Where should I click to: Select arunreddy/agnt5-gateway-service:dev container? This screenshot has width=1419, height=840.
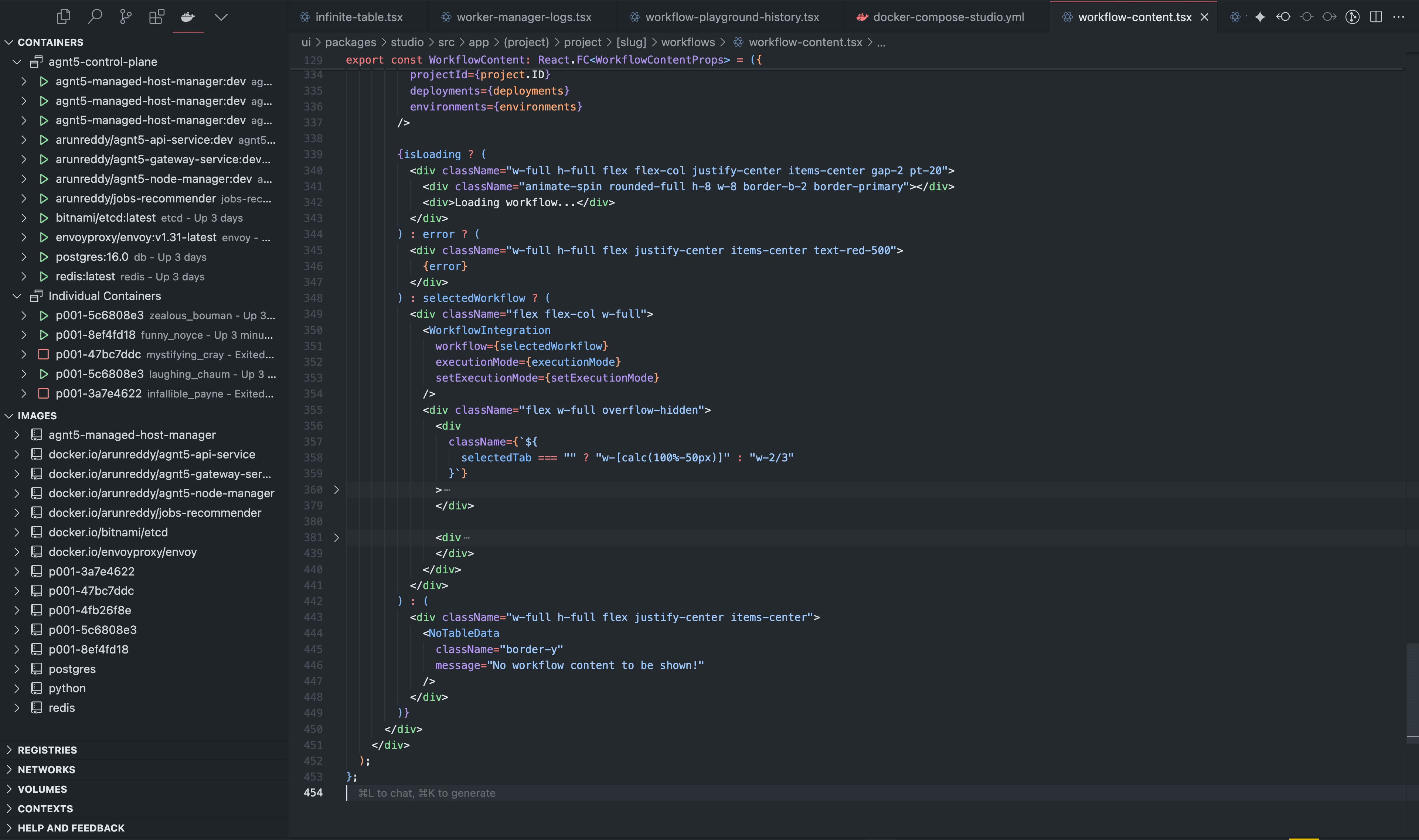144,159
